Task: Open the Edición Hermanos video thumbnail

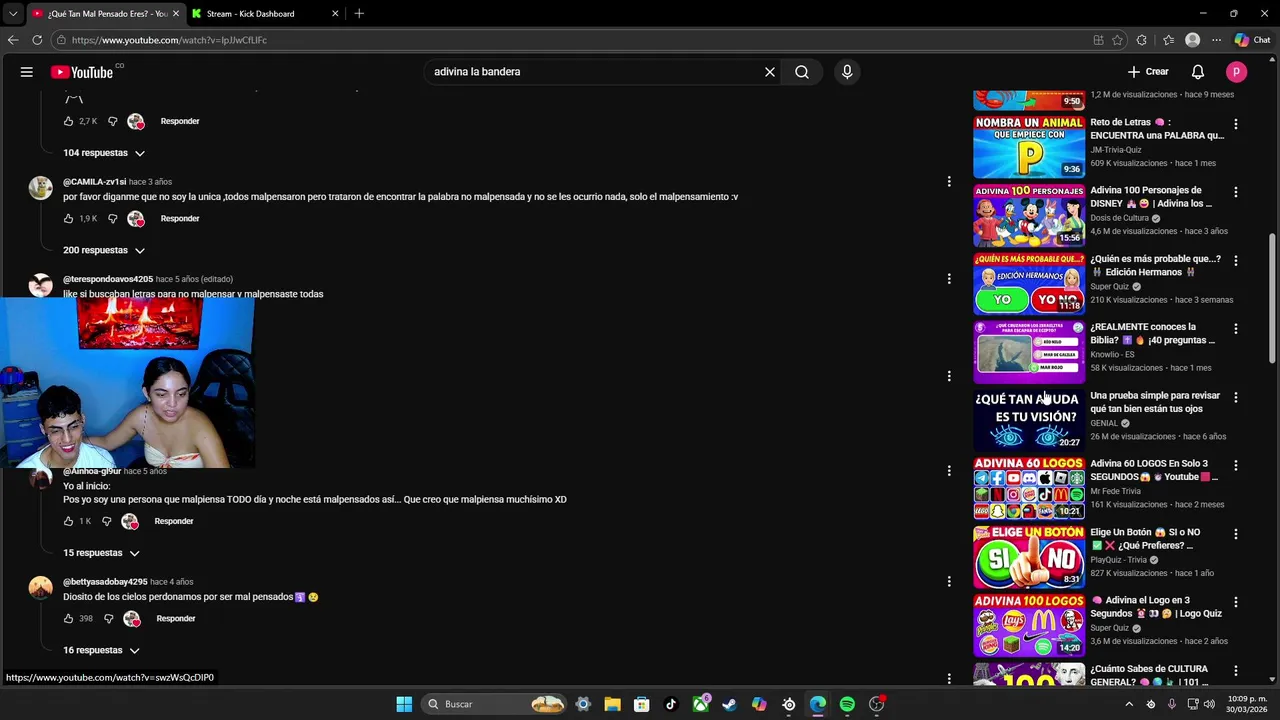Action: [1029, 283]
